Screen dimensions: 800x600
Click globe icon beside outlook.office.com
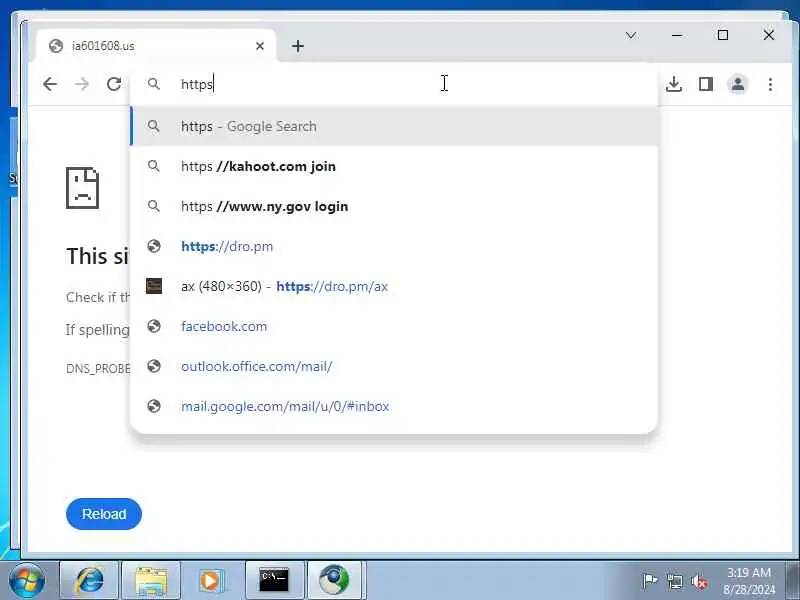pos(154,366)
